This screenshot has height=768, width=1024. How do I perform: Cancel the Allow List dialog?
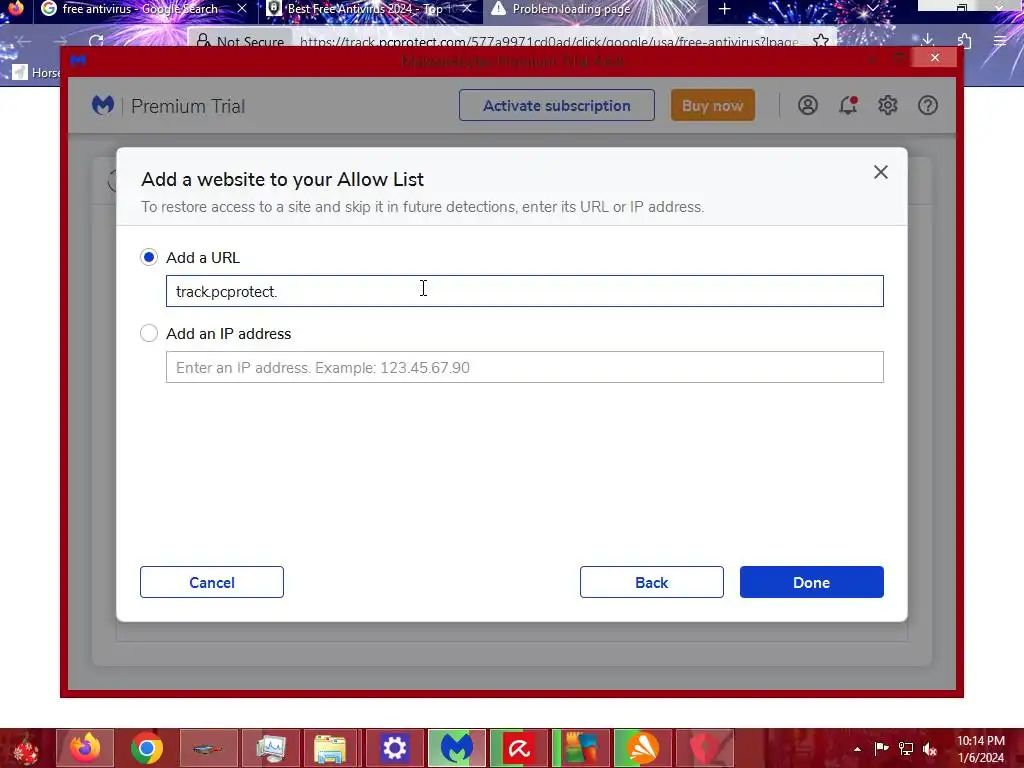212,582
